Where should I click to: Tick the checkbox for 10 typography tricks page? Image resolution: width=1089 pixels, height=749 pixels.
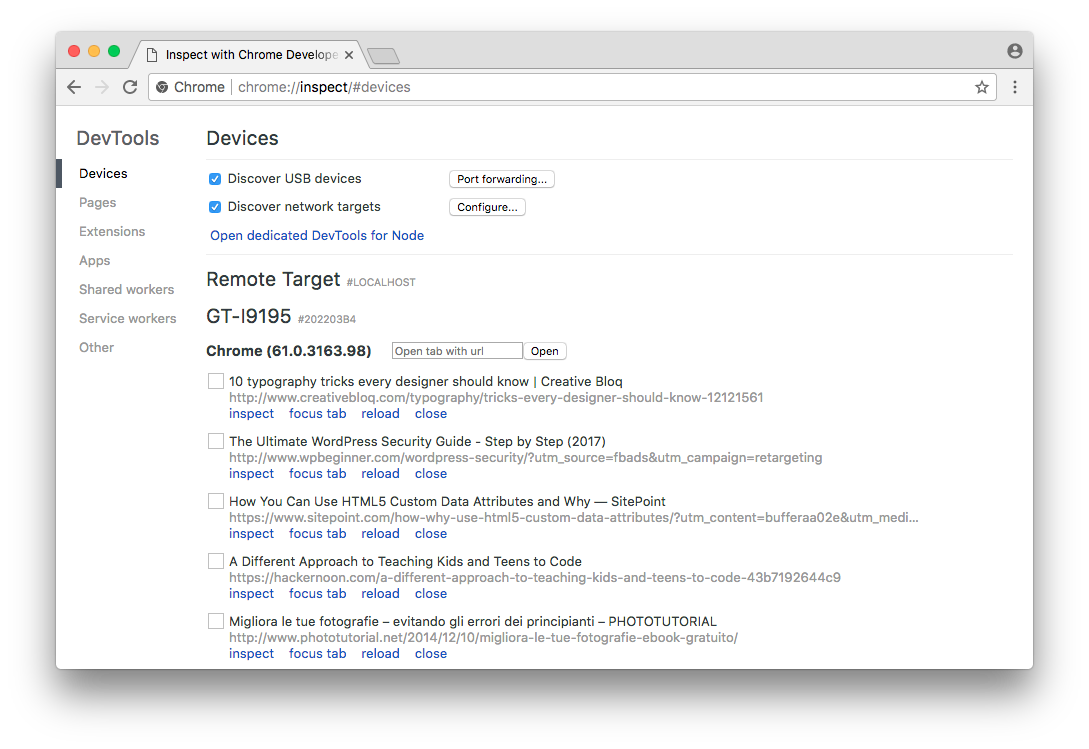click(216, 381)
